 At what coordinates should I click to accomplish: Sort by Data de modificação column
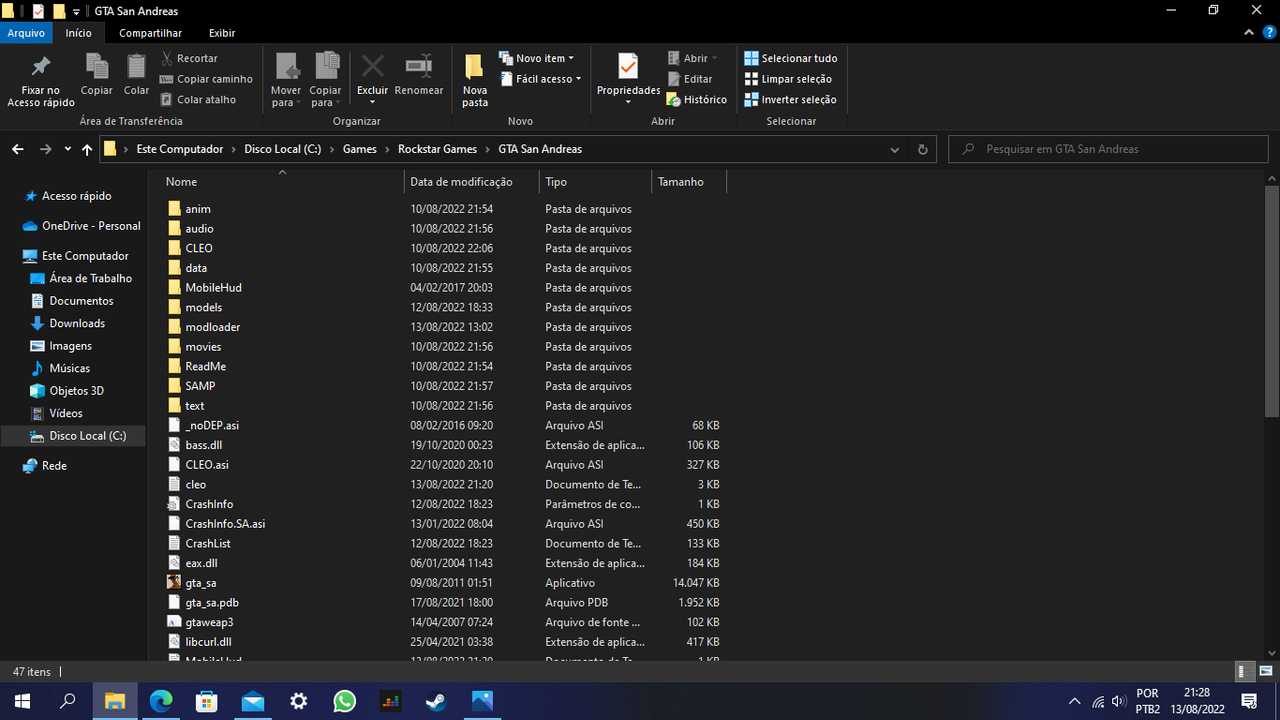[472, 182]
